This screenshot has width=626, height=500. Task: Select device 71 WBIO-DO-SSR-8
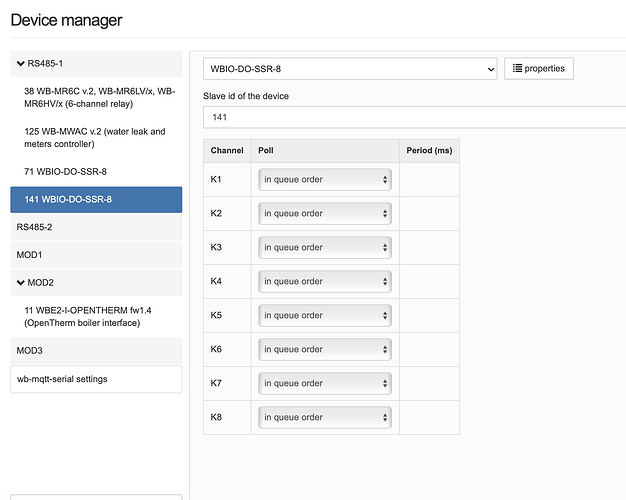(96, 172)
